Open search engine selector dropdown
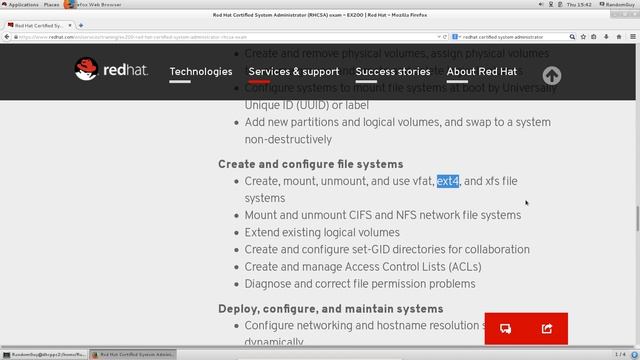This screenshot has width=640, height=360. point(456,37)
